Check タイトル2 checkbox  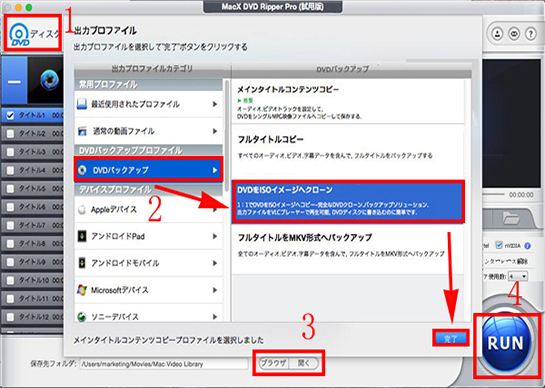tap(10, 134)
